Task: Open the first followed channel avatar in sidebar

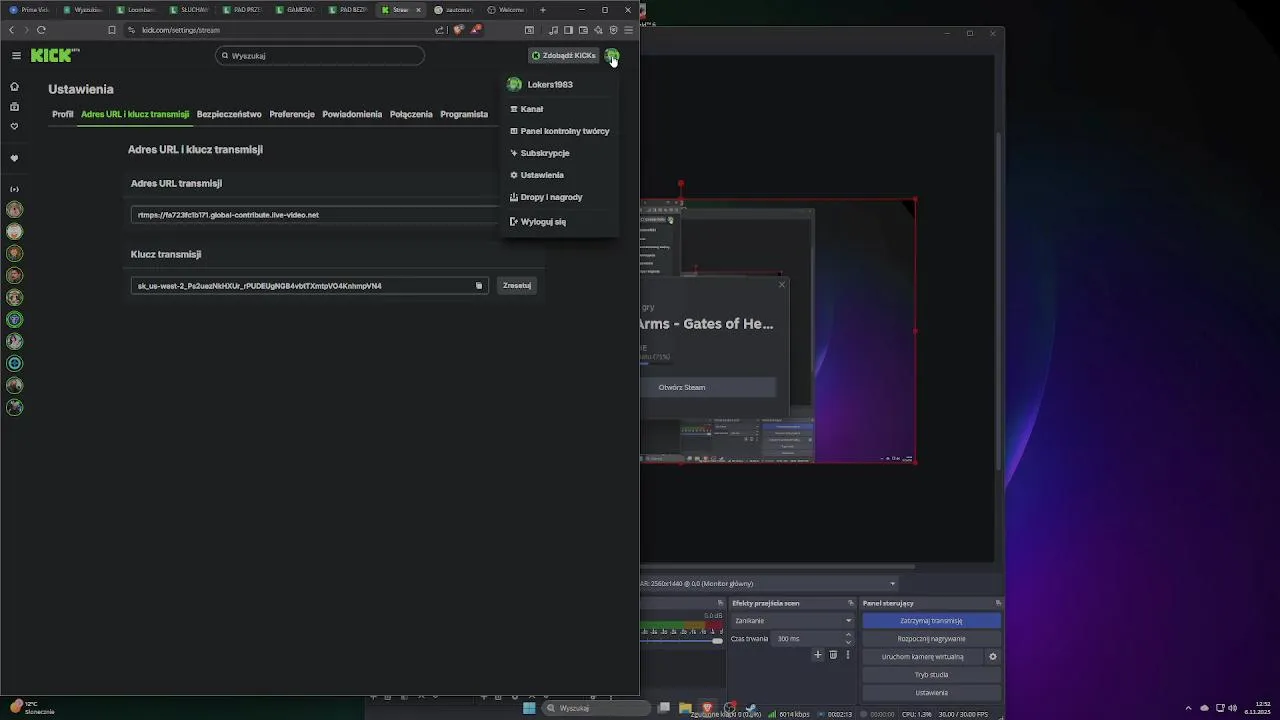Action: (x=14, y=210)
